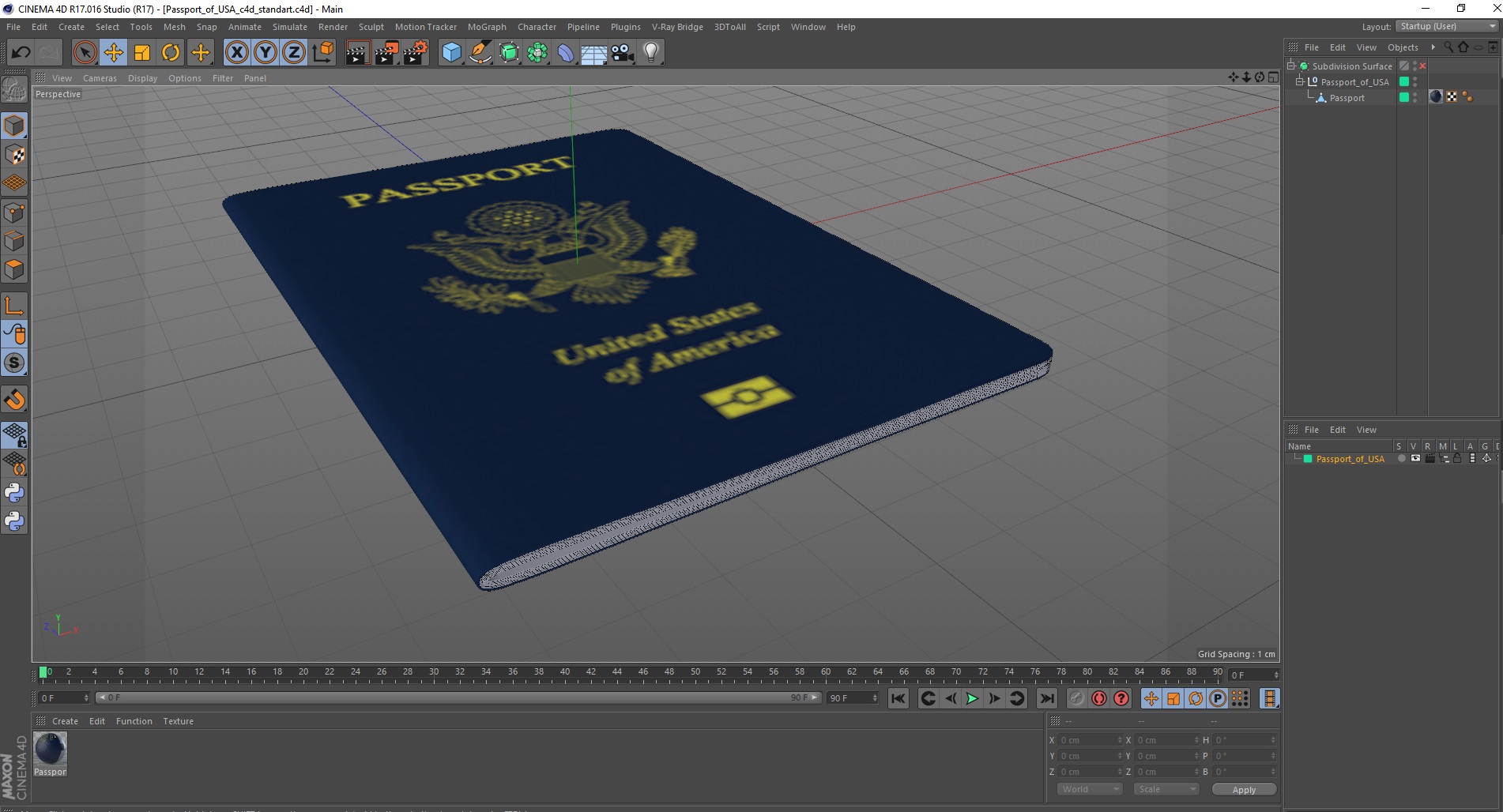The image size is (1503, 812).
Task: Click the upper Python script icon
Action: pyautogui.click(x=14, y=493)
